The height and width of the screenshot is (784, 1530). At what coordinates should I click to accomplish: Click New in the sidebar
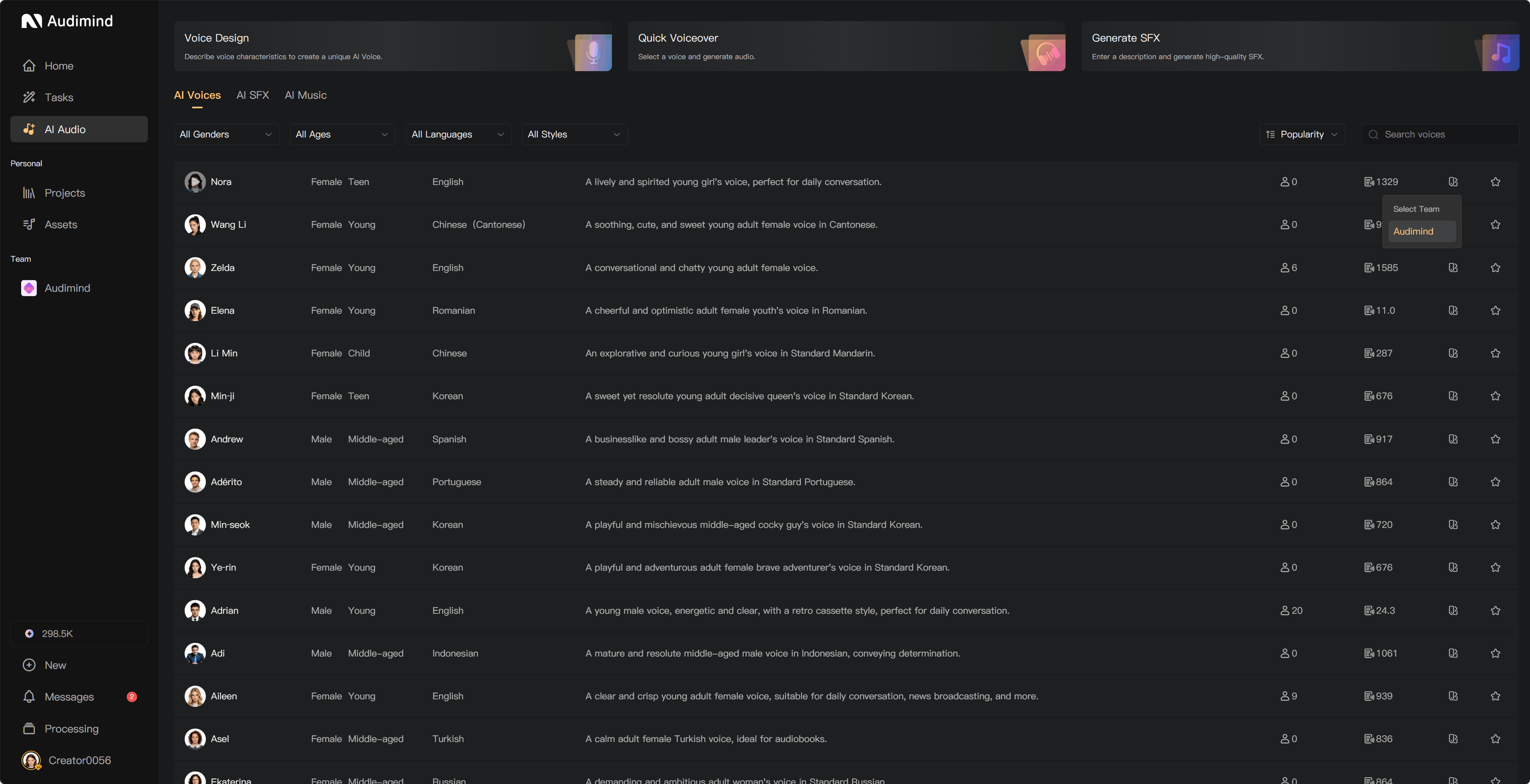click(x=79, y=665)
